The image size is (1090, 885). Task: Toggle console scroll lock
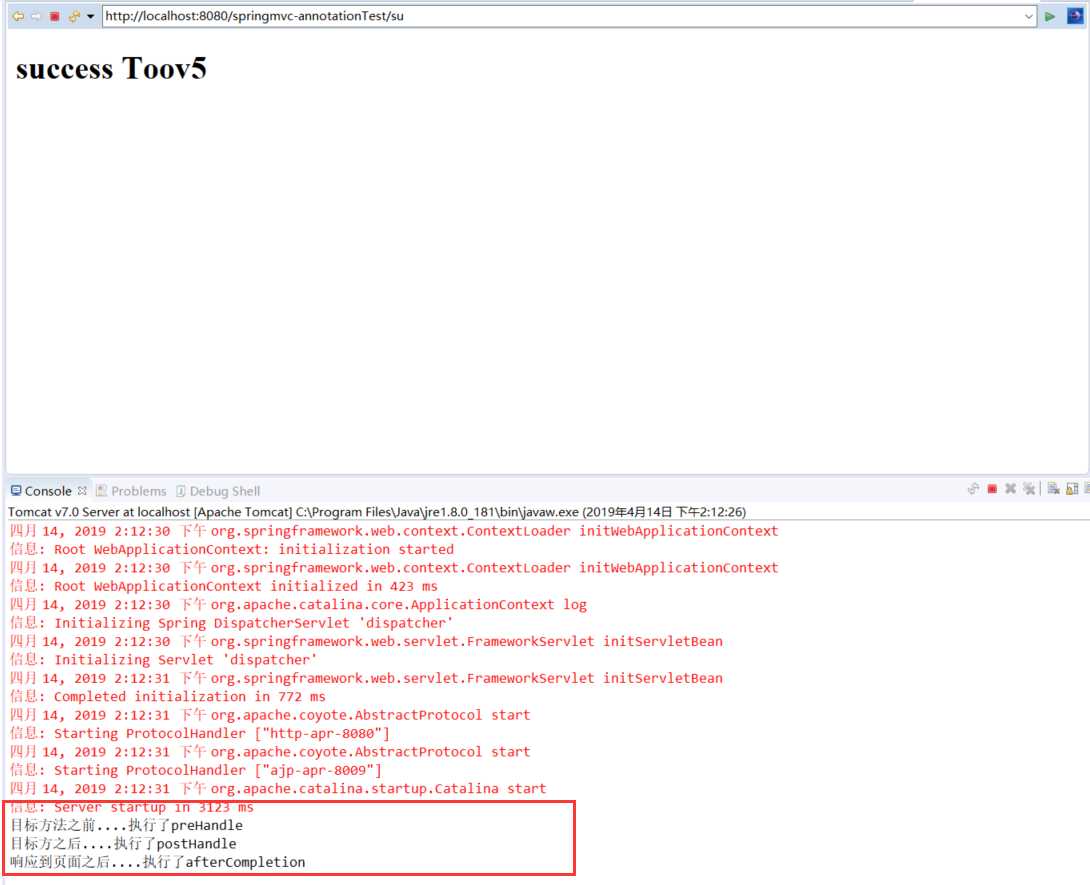coord(1072,489)
